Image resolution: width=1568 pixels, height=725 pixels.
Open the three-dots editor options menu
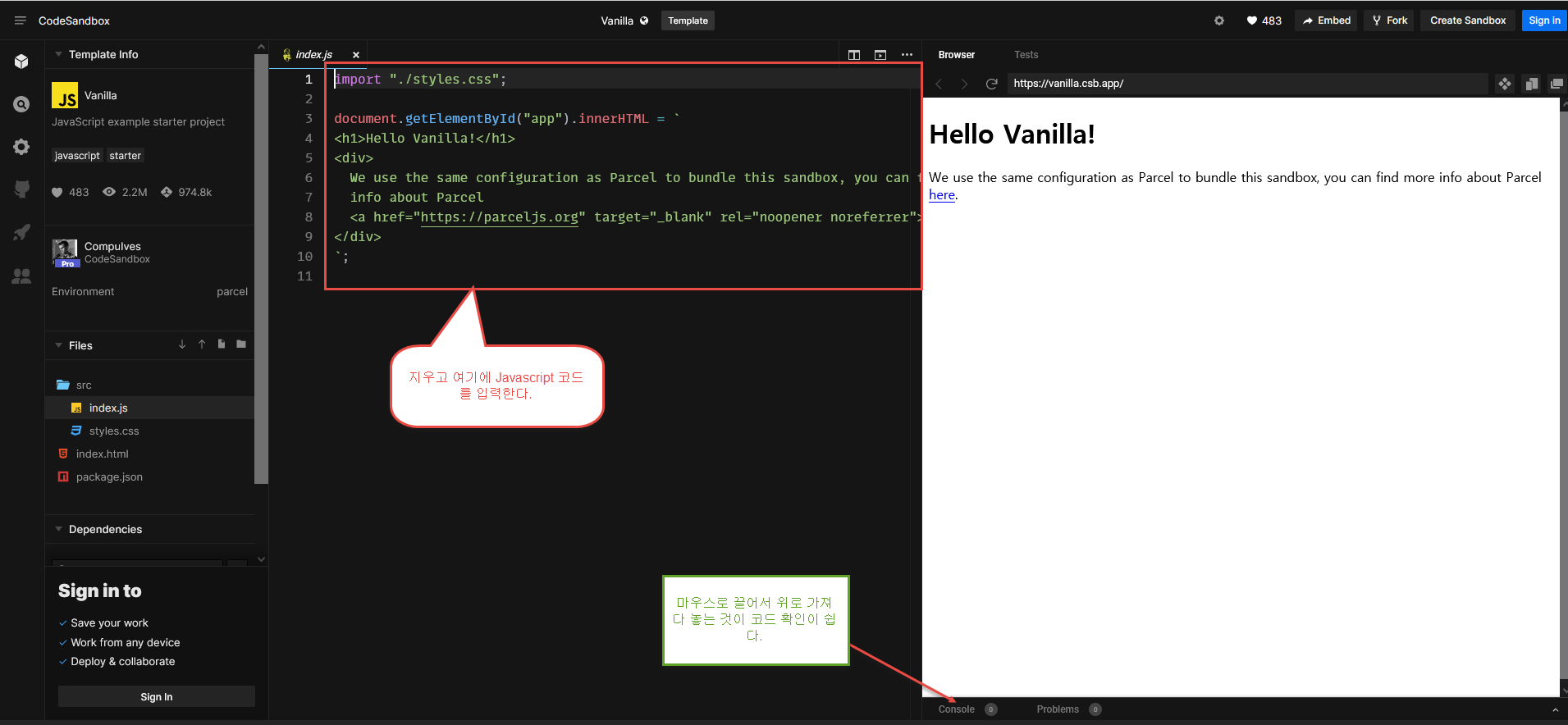[907, 55]
